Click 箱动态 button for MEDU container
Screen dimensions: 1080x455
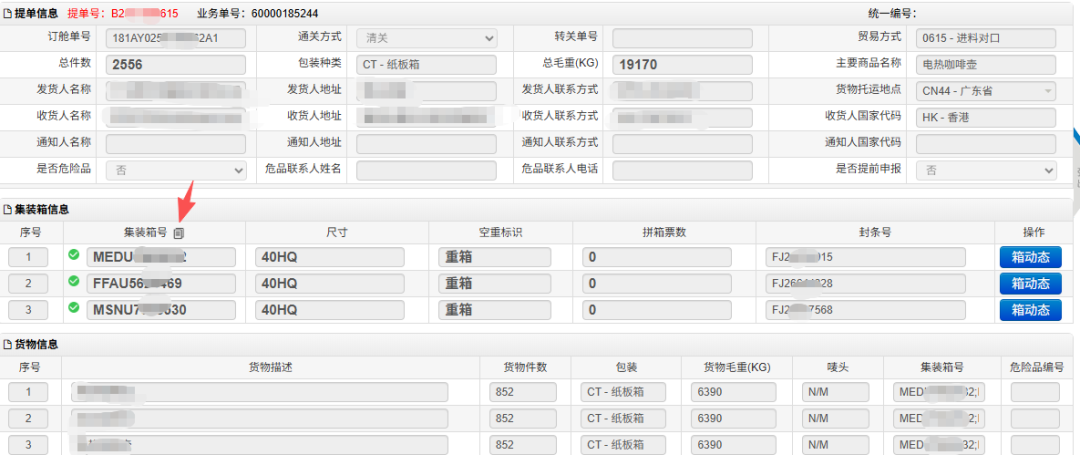click(x=1030, y=257)
